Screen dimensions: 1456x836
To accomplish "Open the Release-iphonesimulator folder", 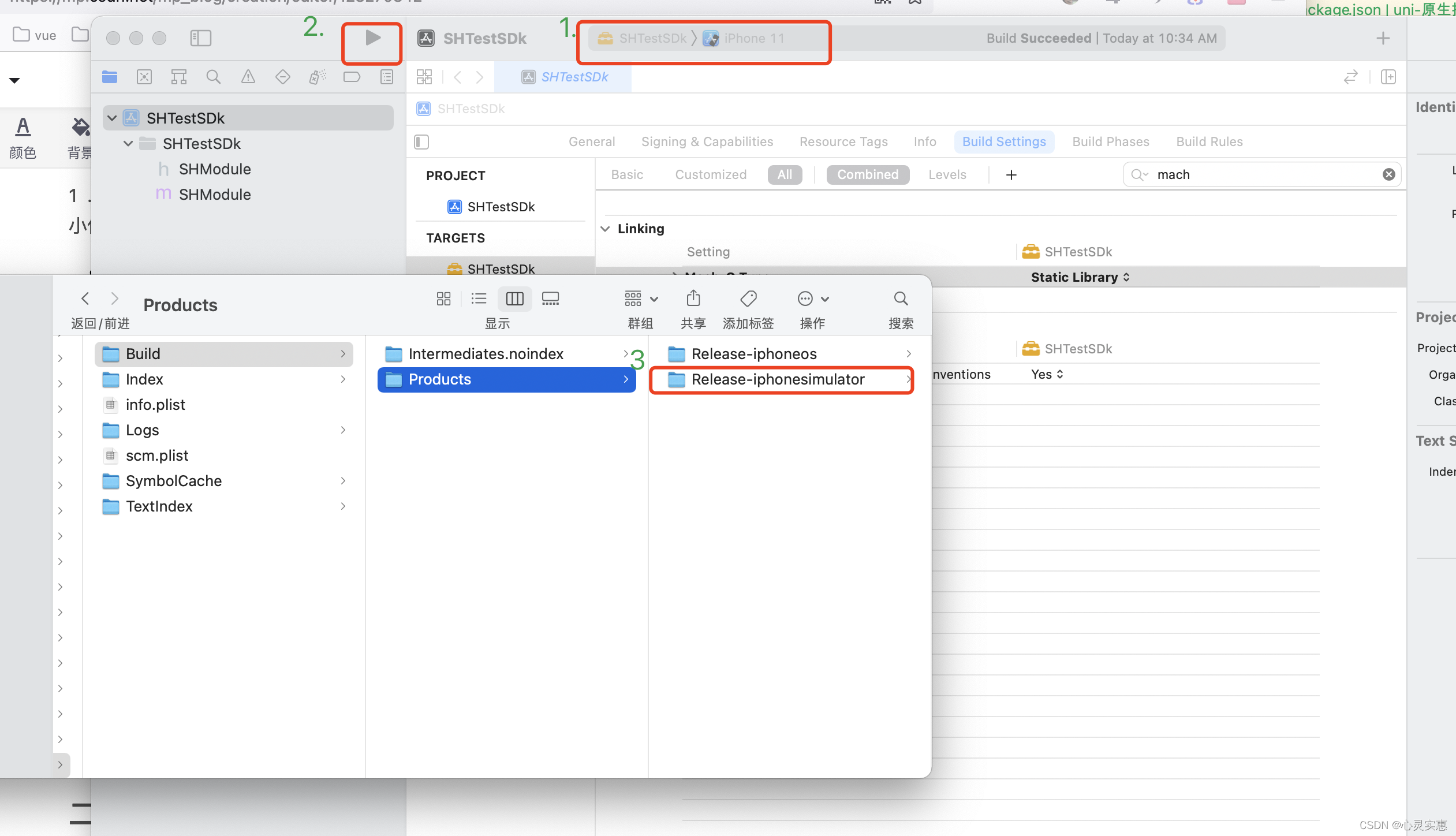I will click(777, 379).
